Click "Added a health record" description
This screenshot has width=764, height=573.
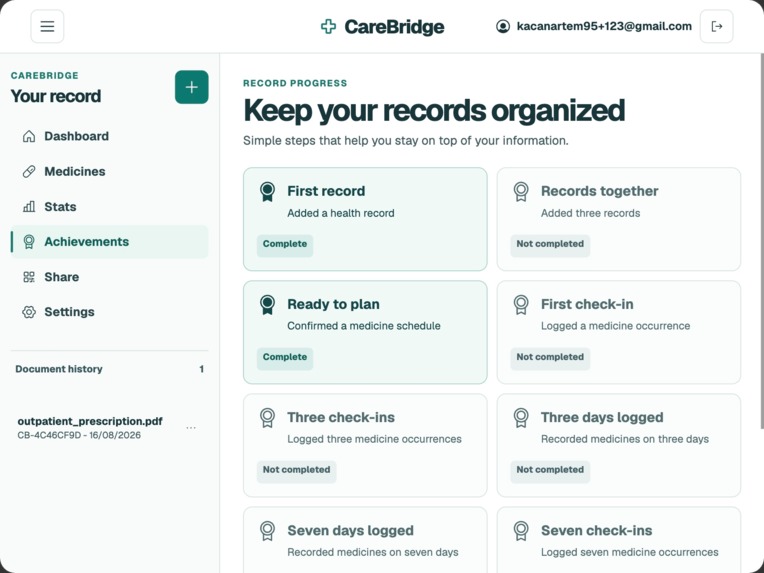[x=341, y=213]
